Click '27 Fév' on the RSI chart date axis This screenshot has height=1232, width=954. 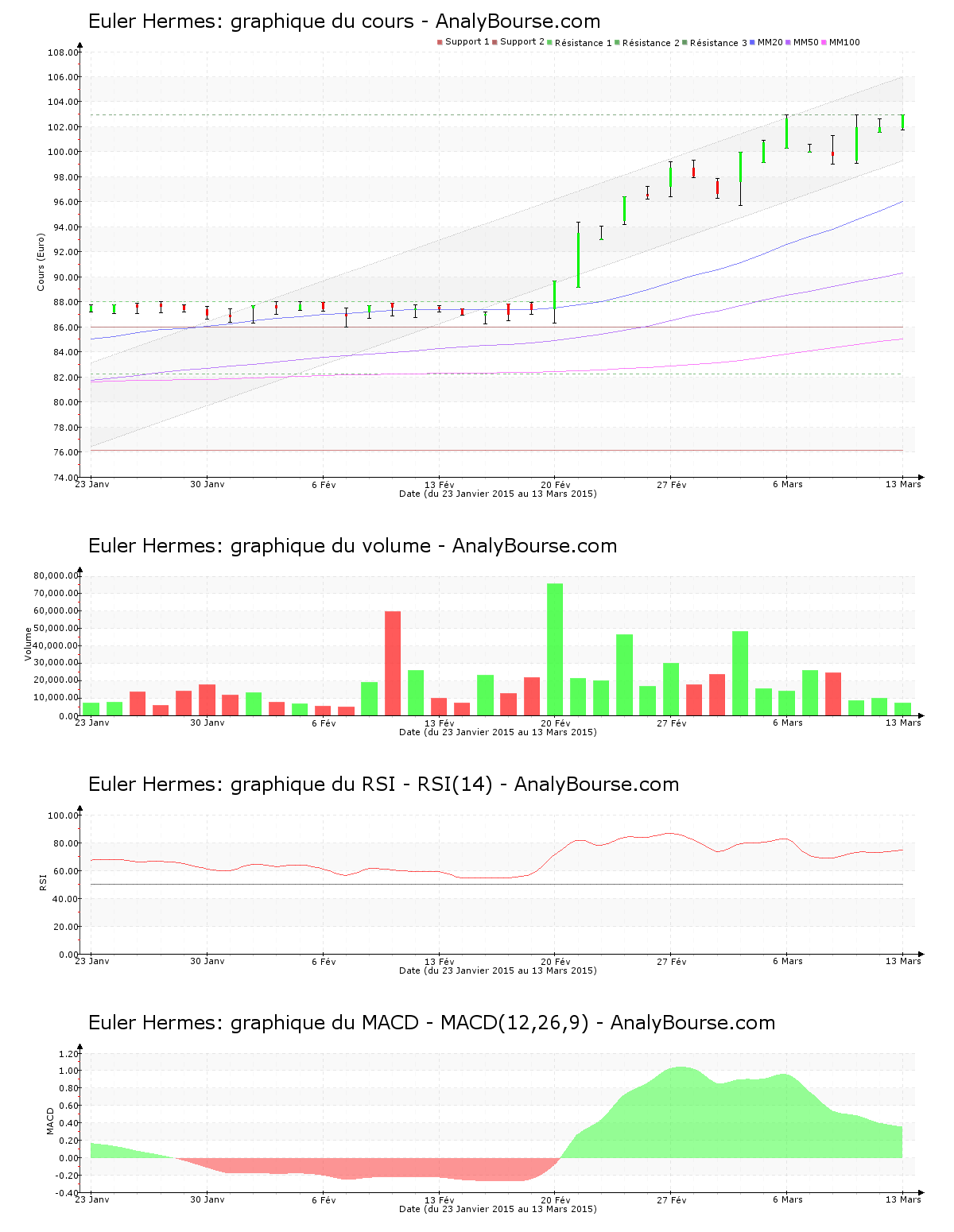pos(672,961)
